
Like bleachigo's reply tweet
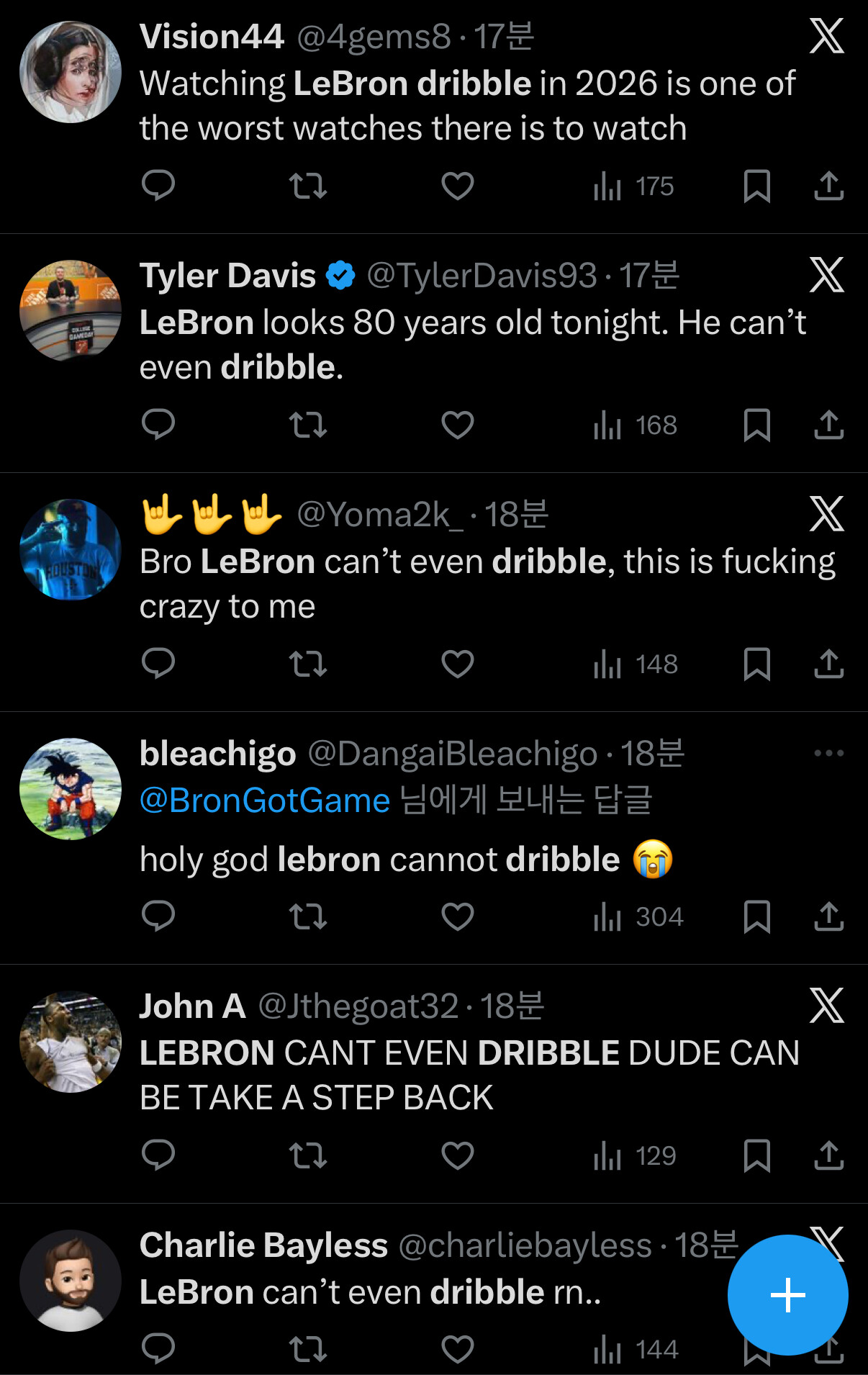pos(458,917)
